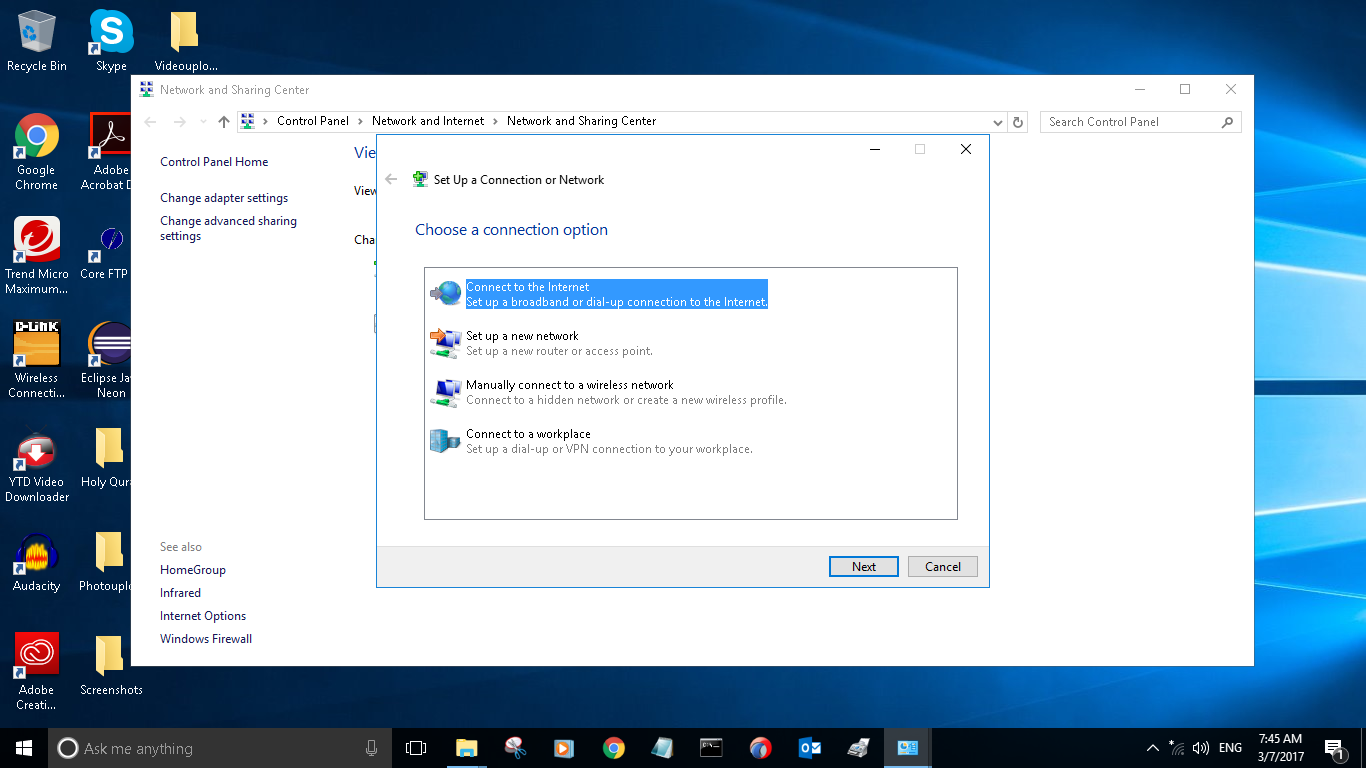Open the YTD Video Downloader desktop icon
1366x768 pixels.
point(37,464)
